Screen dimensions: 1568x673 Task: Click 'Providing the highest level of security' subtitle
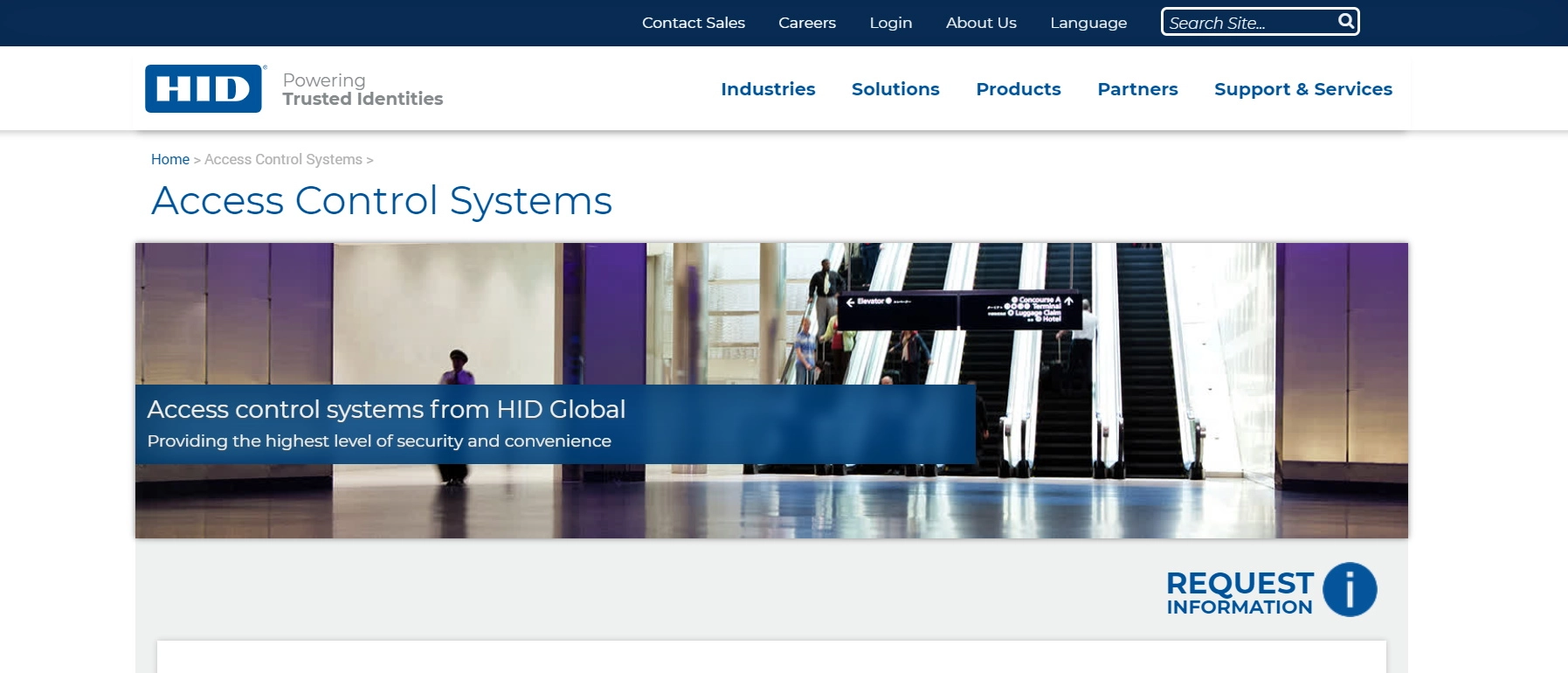point(379,441)
